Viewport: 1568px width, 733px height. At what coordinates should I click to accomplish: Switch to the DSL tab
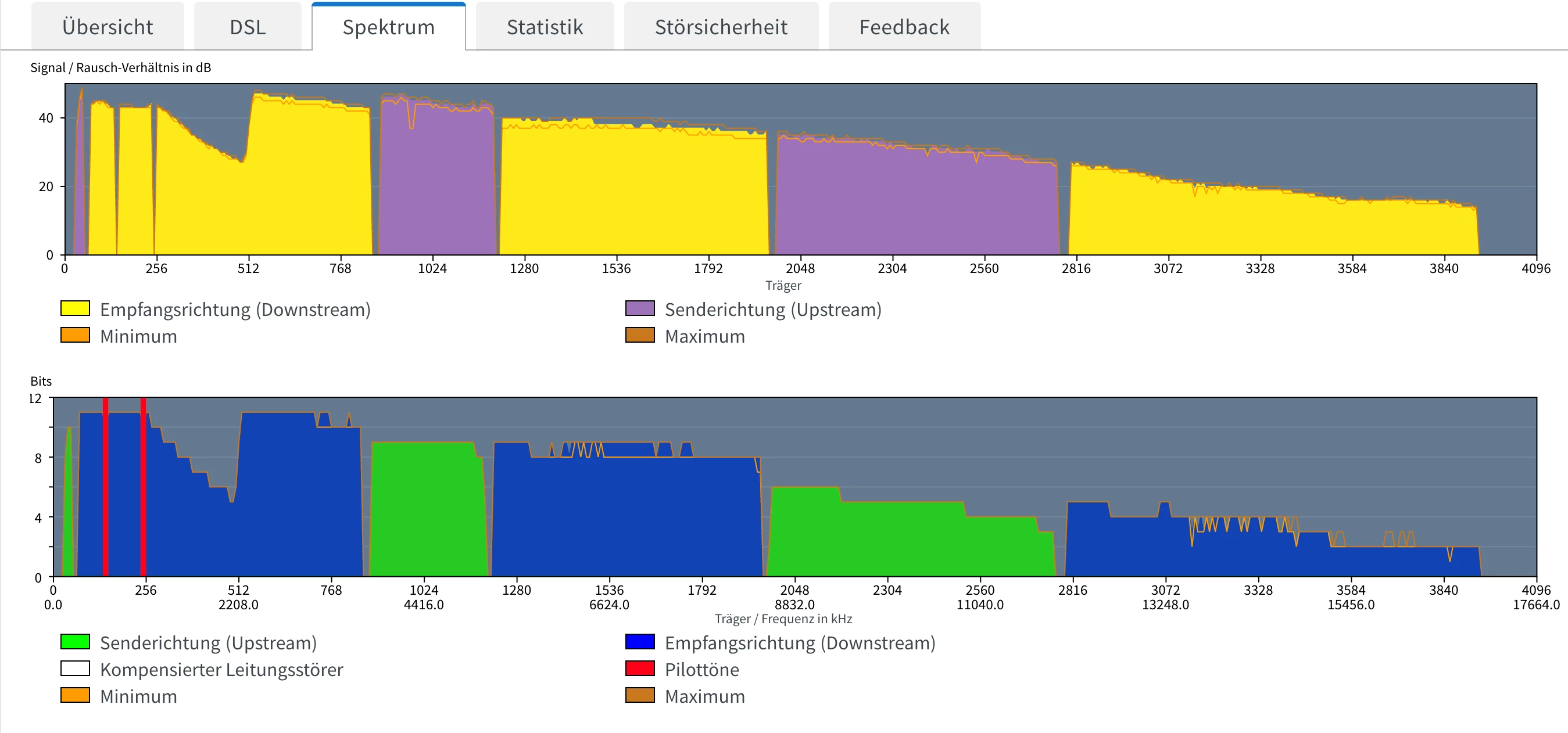click(247, 27)
